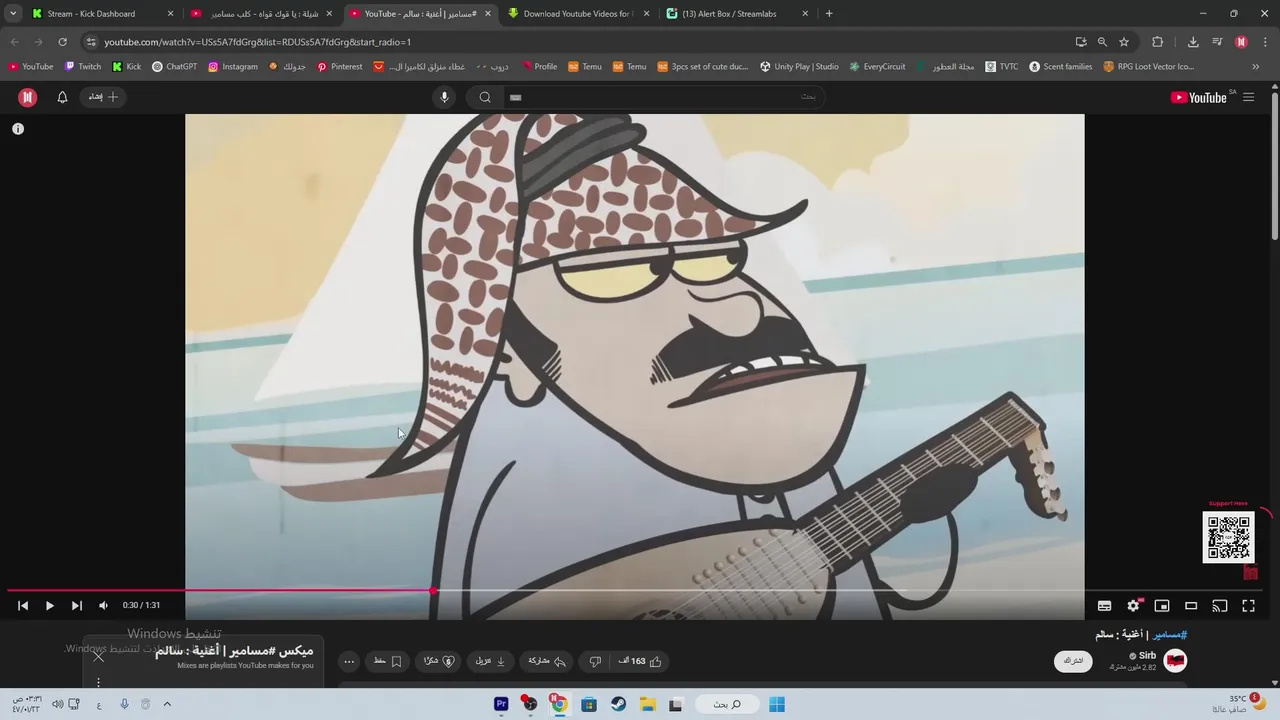Show more bookmarks chevron

[1256, 67]
